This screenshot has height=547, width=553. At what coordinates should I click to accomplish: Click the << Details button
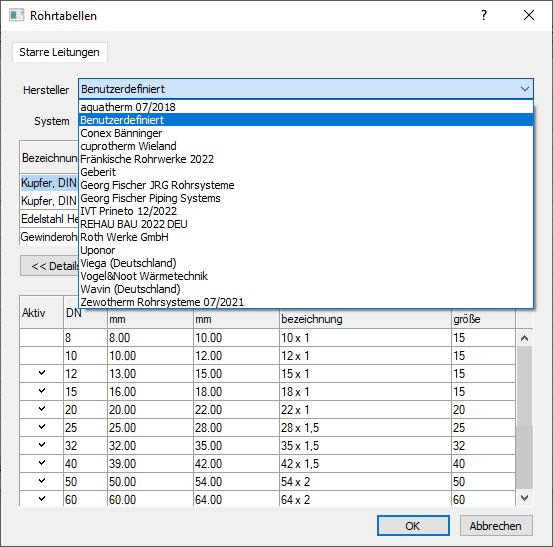click(49, 266)
